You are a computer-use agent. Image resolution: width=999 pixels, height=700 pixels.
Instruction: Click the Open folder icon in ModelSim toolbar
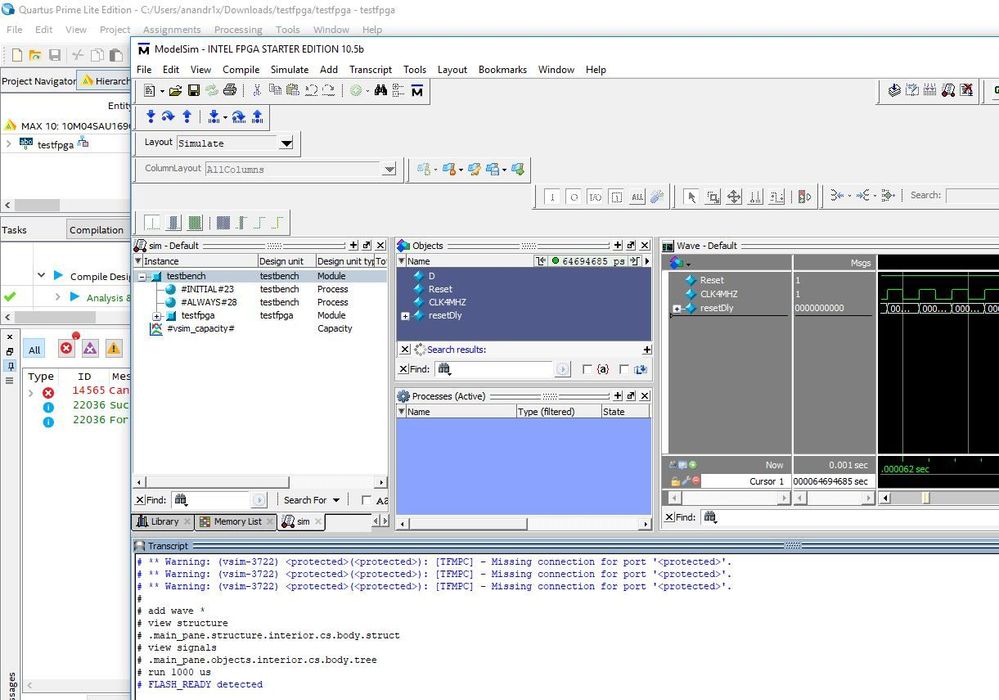click(x=176, y=91)
